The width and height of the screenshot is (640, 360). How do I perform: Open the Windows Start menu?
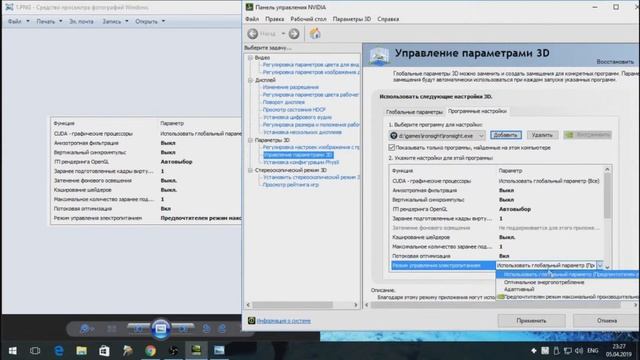13,351
